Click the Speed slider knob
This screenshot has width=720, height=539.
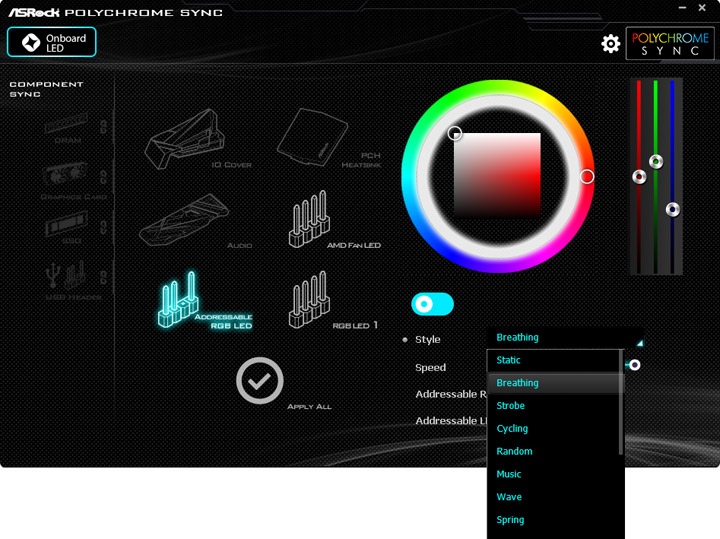click(635, 365)
